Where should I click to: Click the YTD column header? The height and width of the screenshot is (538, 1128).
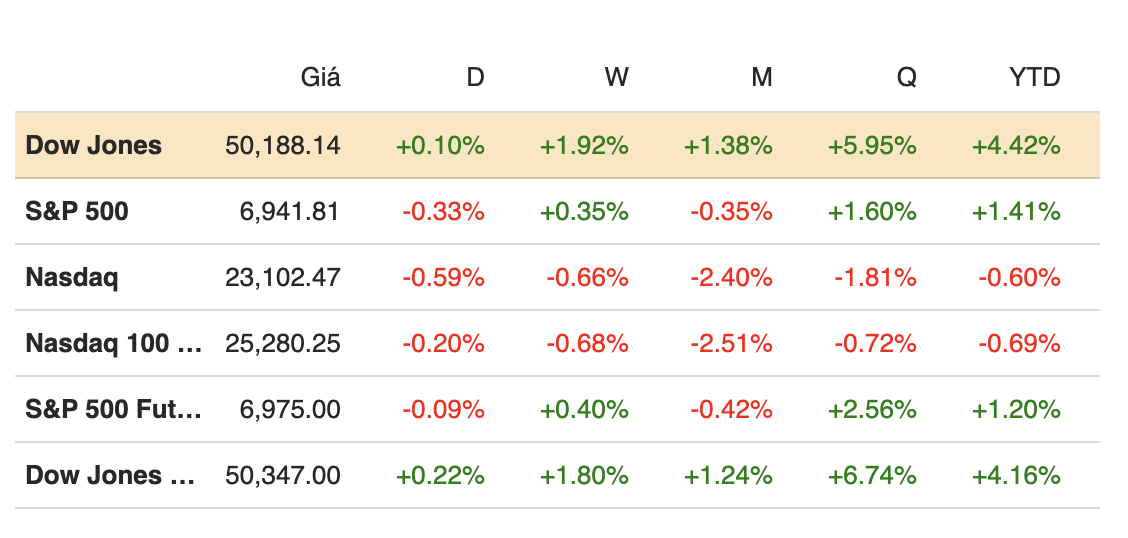coord(1034,77)
